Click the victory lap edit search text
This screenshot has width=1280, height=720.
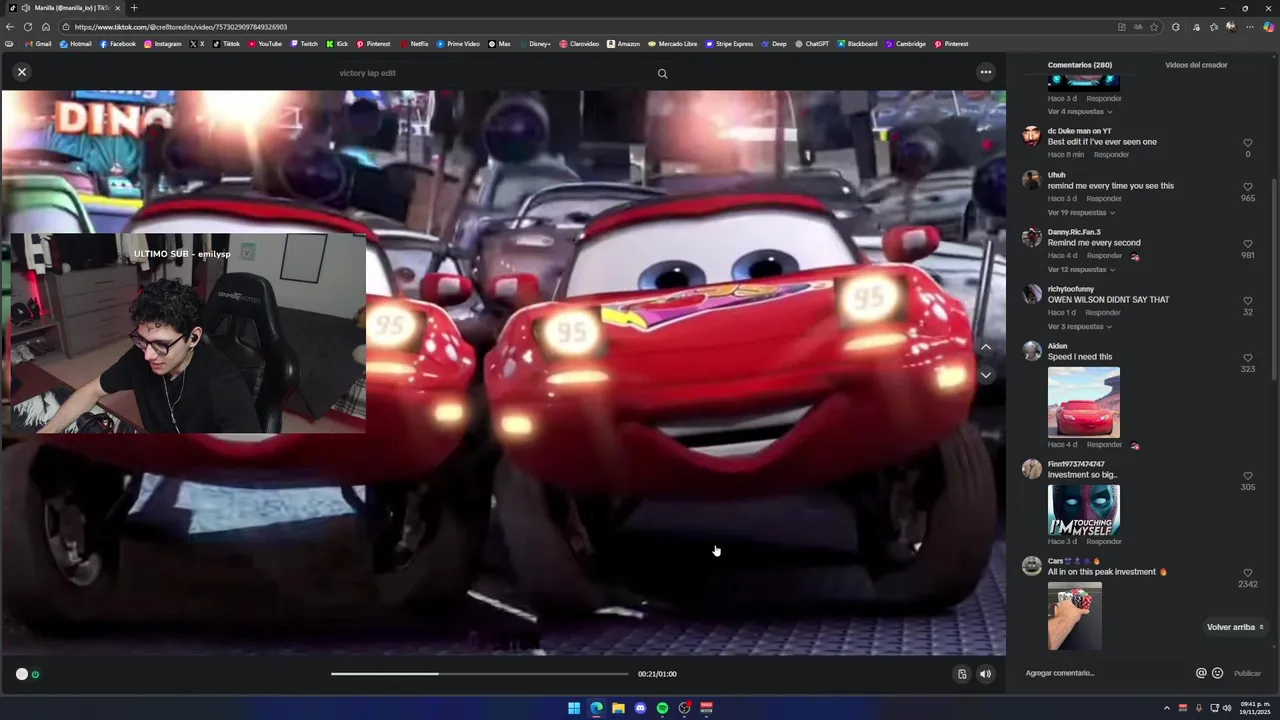(x=367, y=73)
